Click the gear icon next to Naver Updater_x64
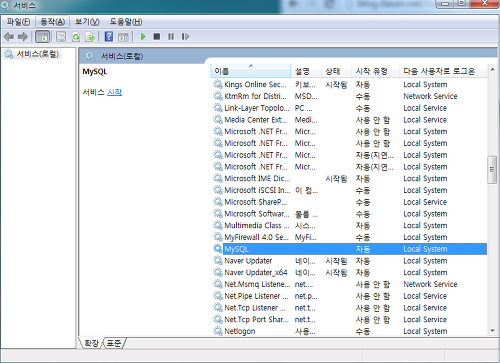Image resolution: width=500 pixels, height=363 pixels. click(218, 272)
